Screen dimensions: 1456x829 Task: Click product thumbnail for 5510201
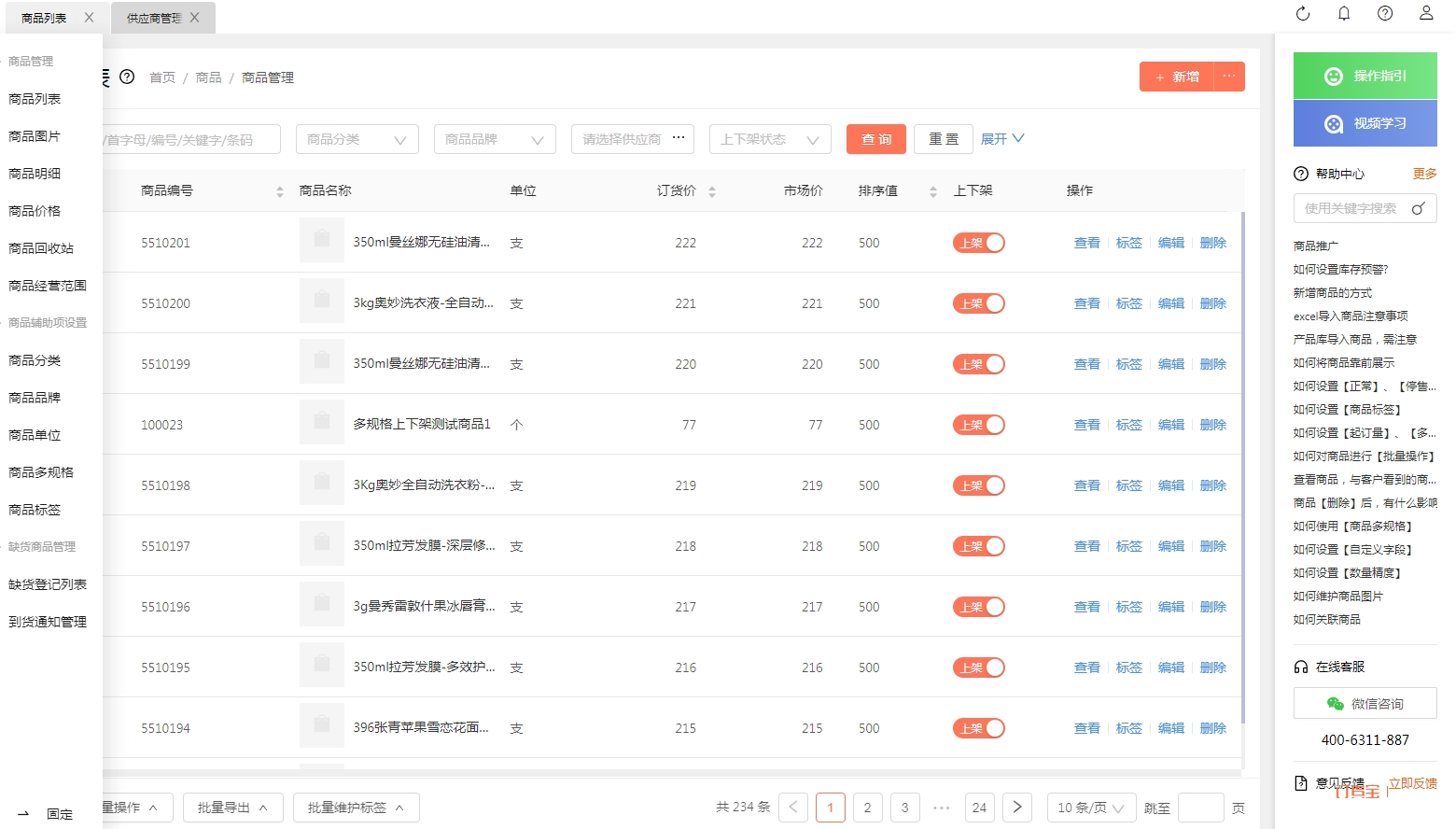[x=322, y=240]
